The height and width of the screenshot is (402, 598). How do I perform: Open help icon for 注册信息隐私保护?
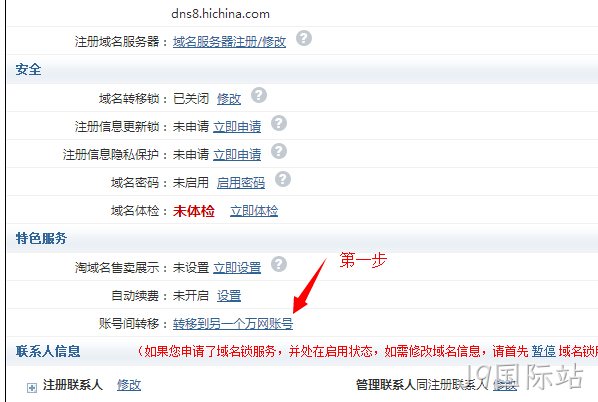[279, 151]
